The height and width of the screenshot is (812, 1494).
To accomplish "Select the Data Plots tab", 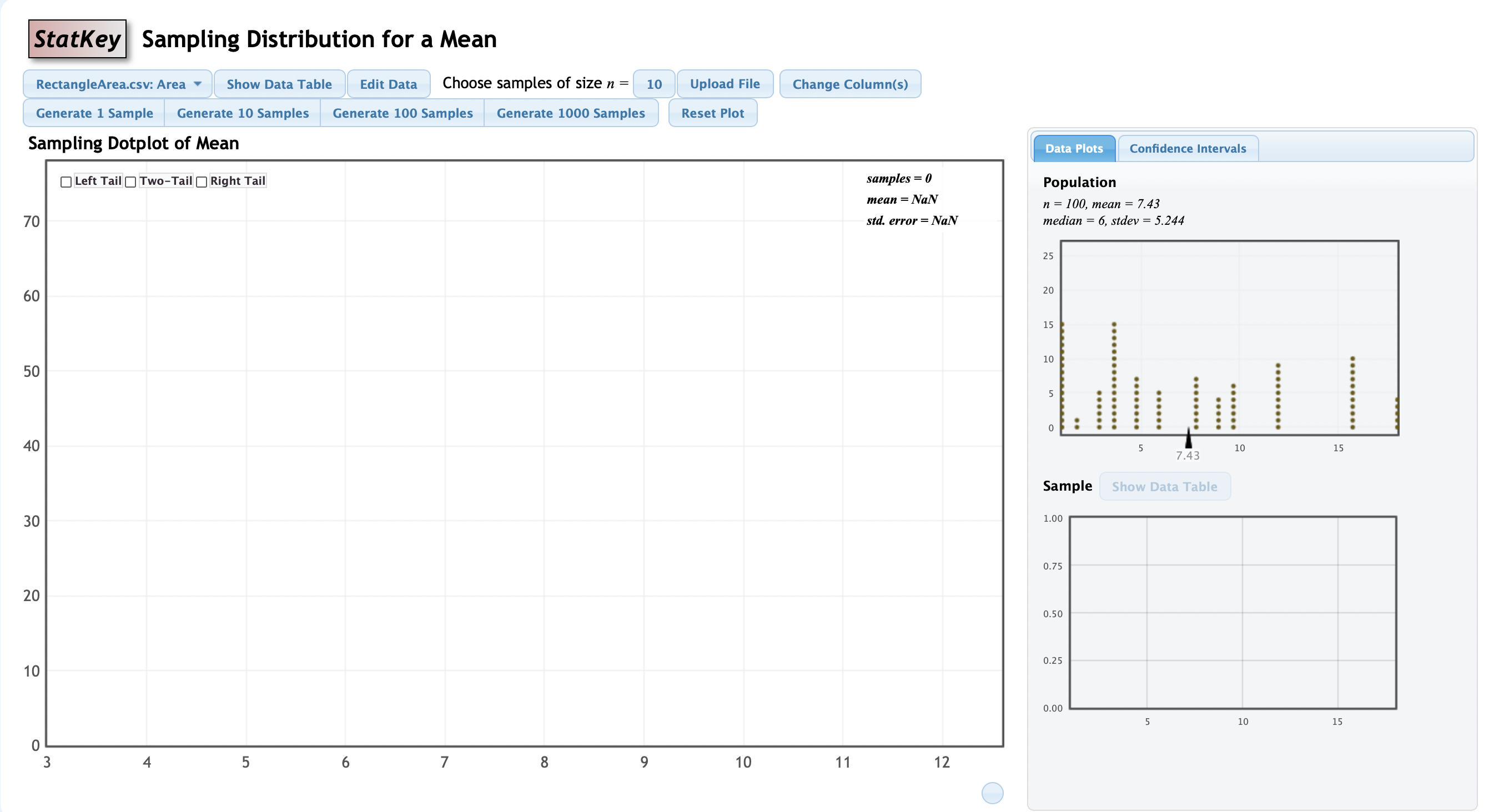I will click(x=1074, y=149).
